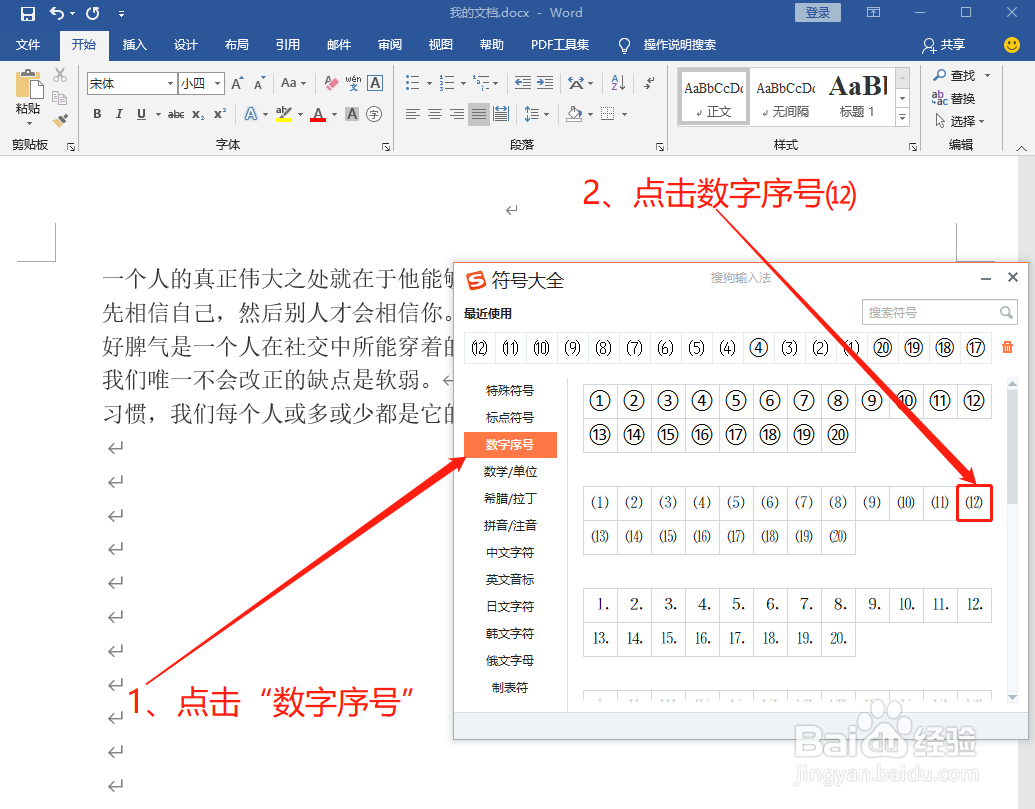This screenshot has height=809, width=1035.
Task: Select 数字序号 category in symbol panel
Action: point(510,445)
